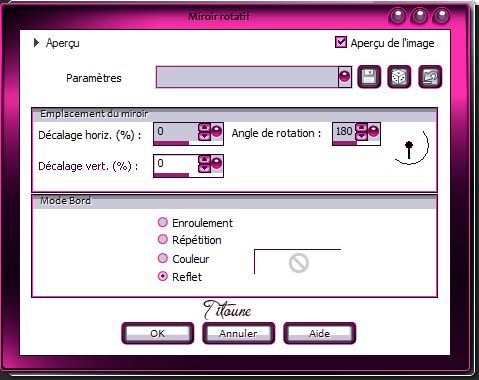479x380 pixels.
Task: Click the Décalage horiz. slider bar under the value
Action: click(188, 143)
